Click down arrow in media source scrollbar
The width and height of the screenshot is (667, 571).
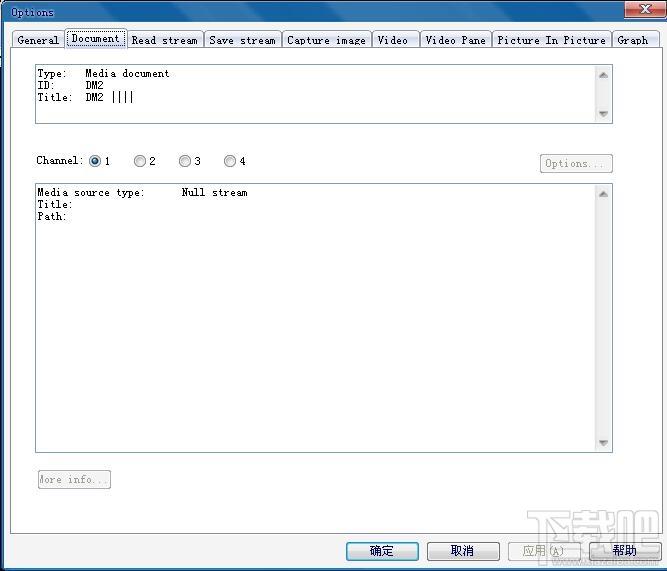(603, 443)
